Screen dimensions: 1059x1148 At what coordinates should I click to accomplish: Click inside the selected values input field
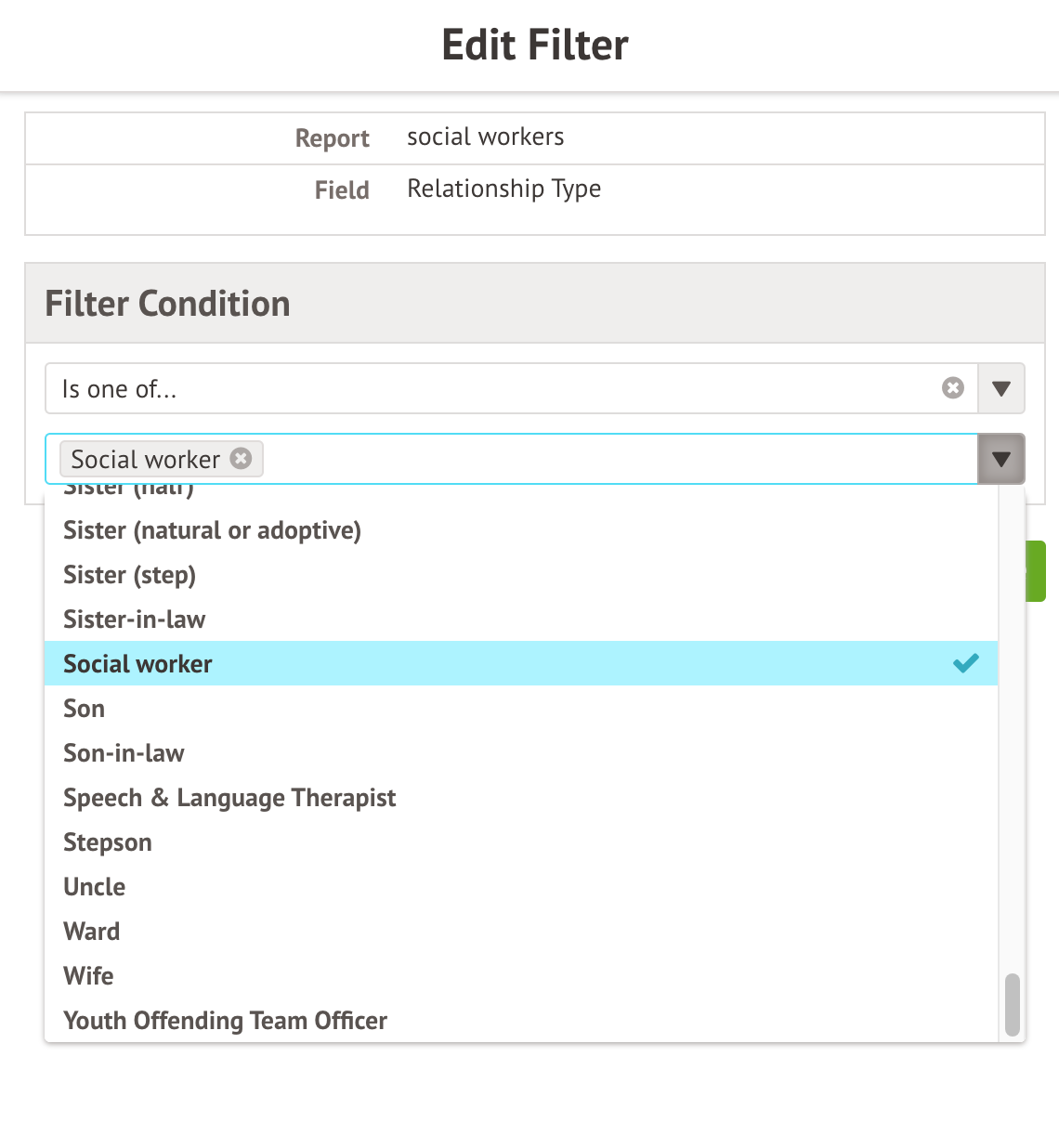click(613, 459)
